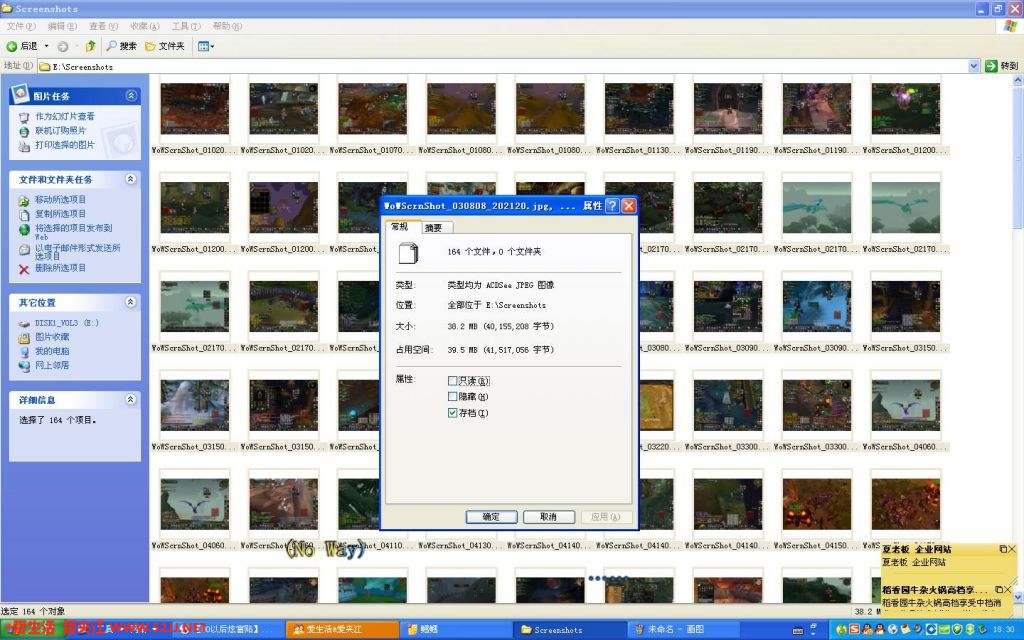Click the globe icon beside 联机订购照片
This screenshot has width=1024, height=640.
pyautogui.click(x=24, y=131)
